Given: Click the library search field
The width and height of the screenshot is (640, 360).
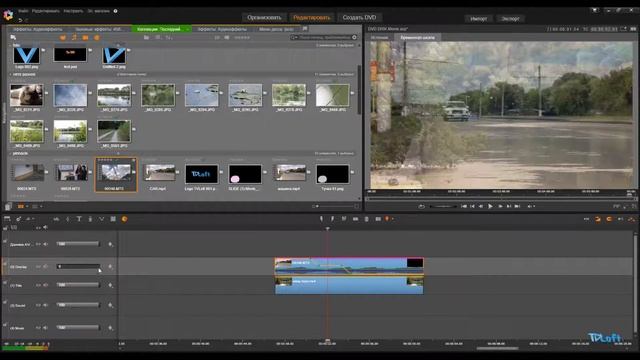Looking at the screenshot, I should pyautogui.click(x=324, y=38).
